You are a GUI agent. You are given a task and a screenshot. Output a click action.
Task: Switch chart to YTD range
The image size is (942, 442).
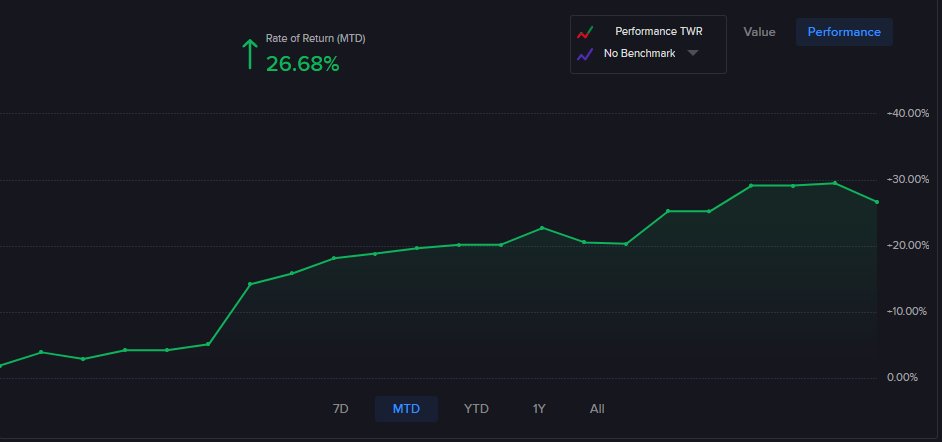[x=476, y=409]
